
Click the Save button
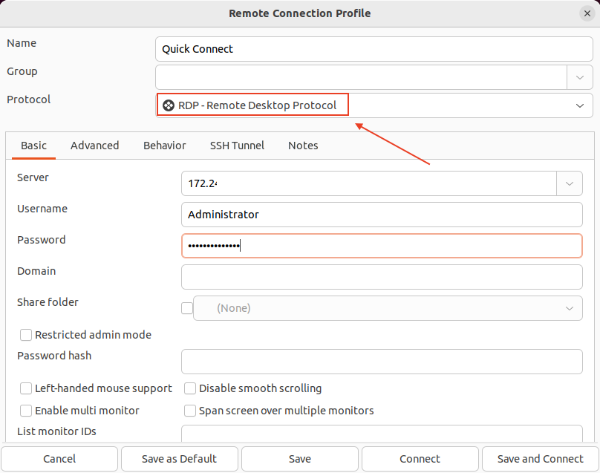pos(300,459)
